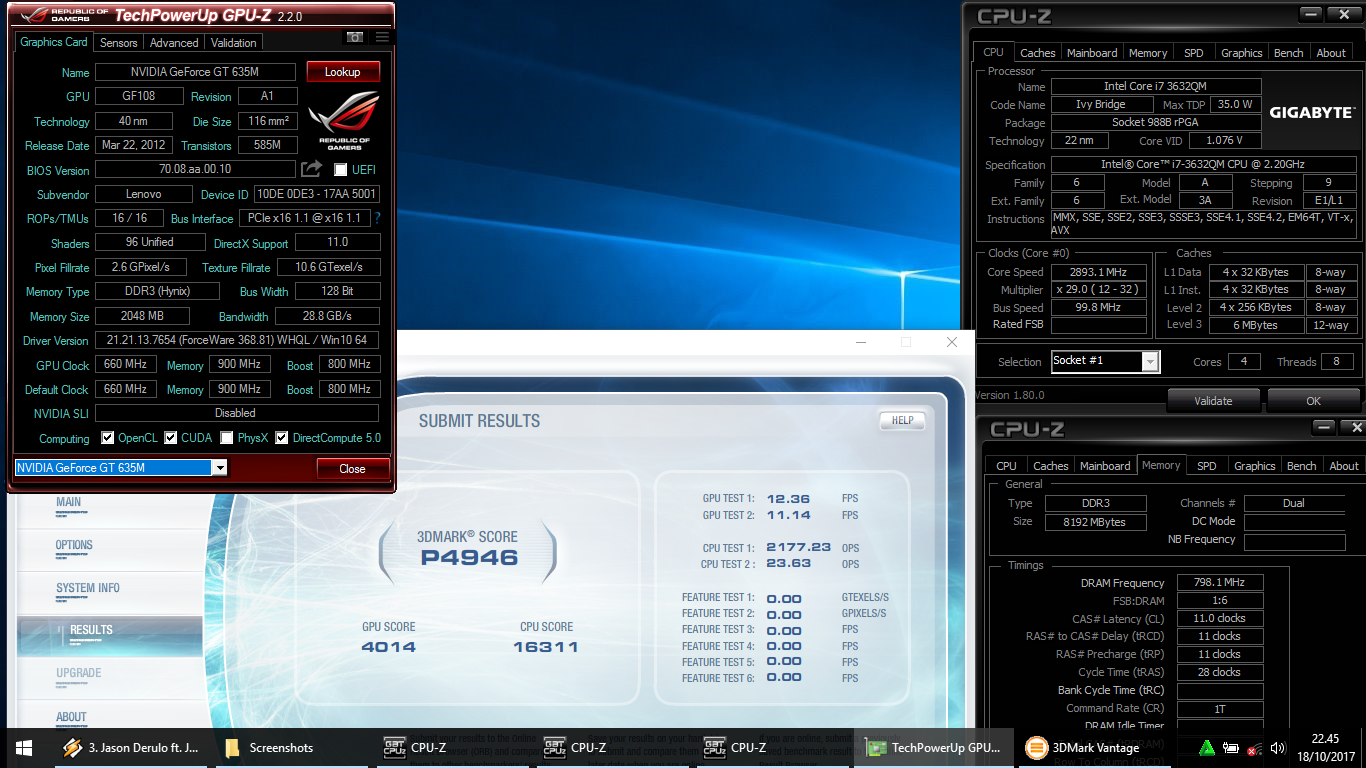Viewport: 1366px width, 768px height.
Task: Open SPD tab in lower CPU-Z window
Action: [x=1207, y=466]
